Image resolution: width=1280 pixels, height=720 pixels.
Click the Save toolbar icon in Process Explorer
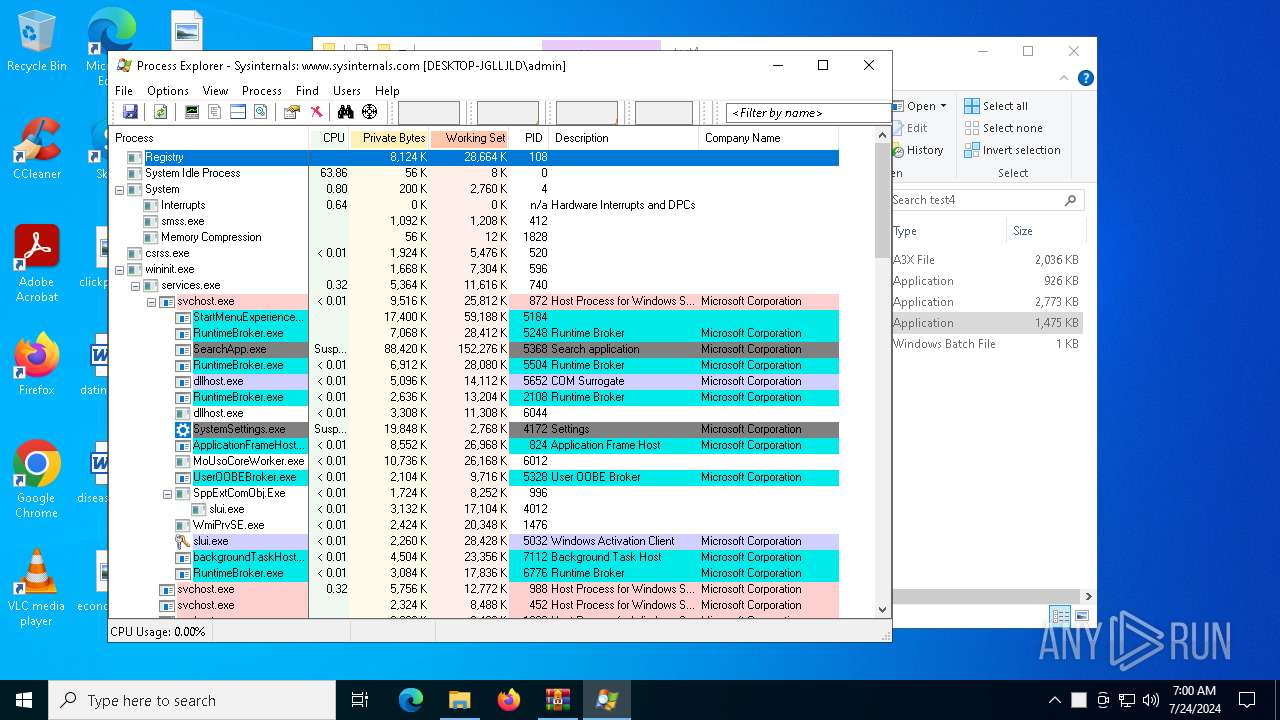pos(130,112)
